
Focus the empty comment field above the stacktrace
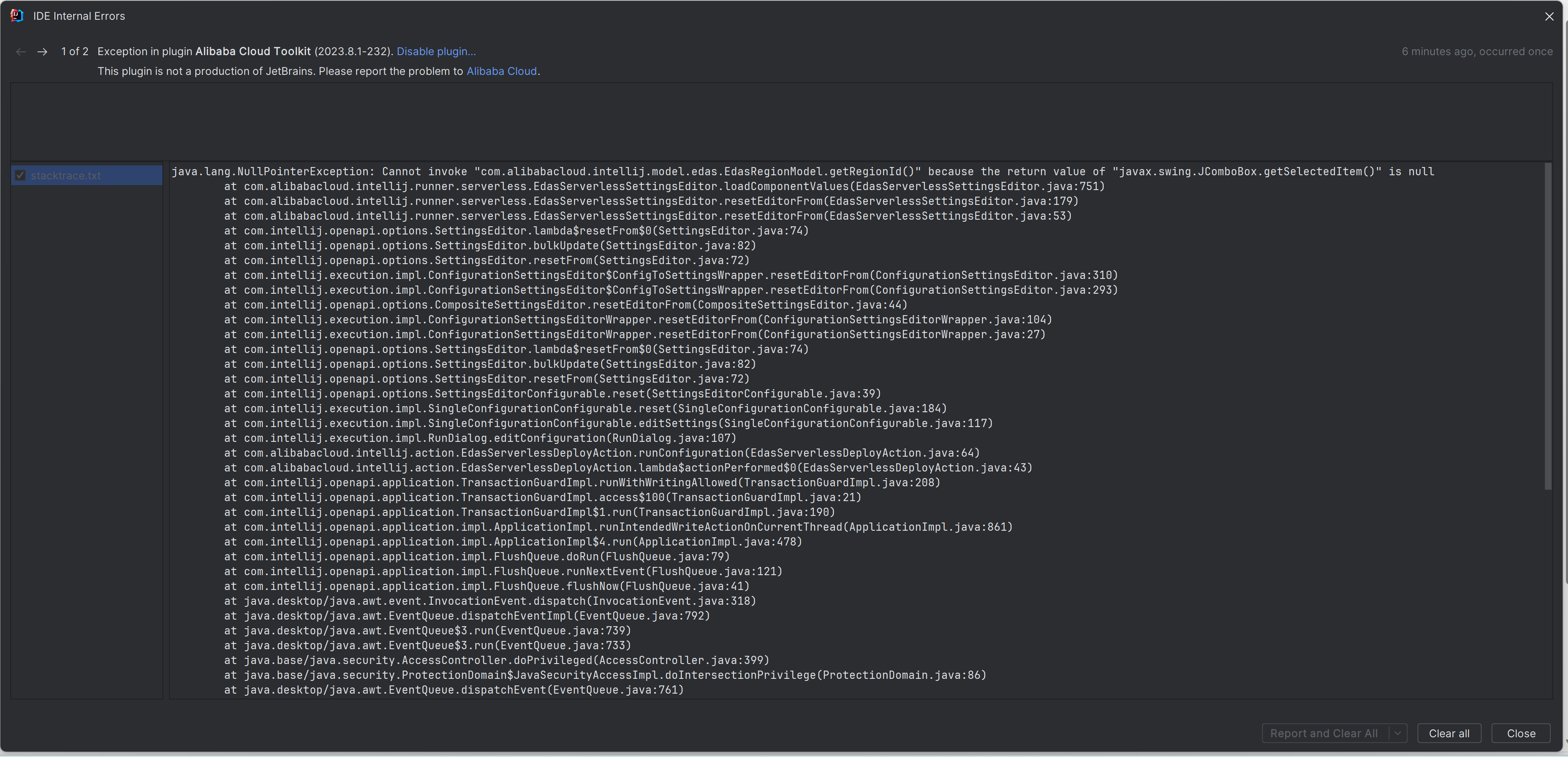point(781,121)
